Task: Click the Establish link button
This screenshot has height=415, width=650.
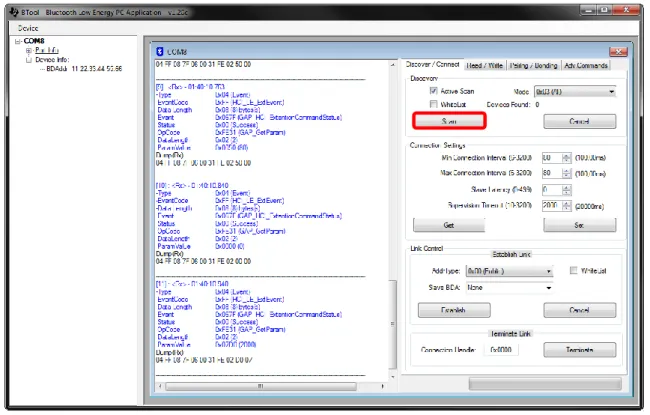Action: (454, 310)
